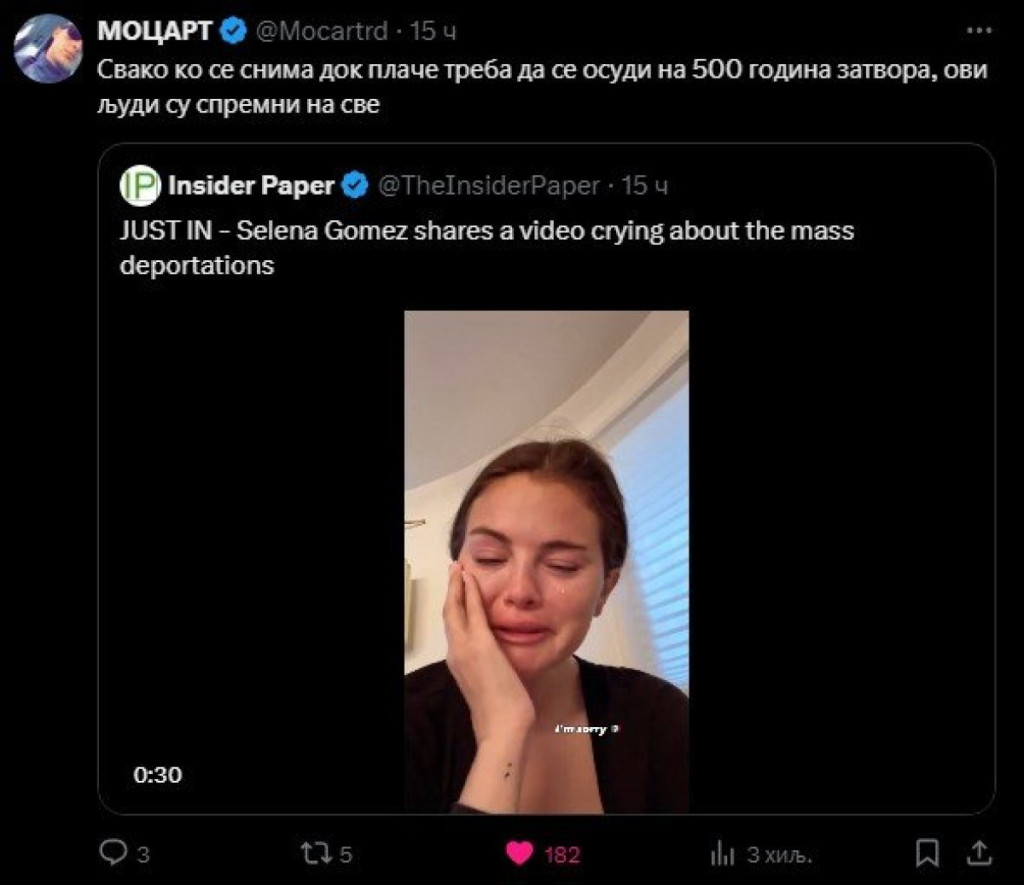Viewport: 1024px width, 885px height.
Task: Click the verified badge beside МОЦАРТ
Action: point(233,31)
